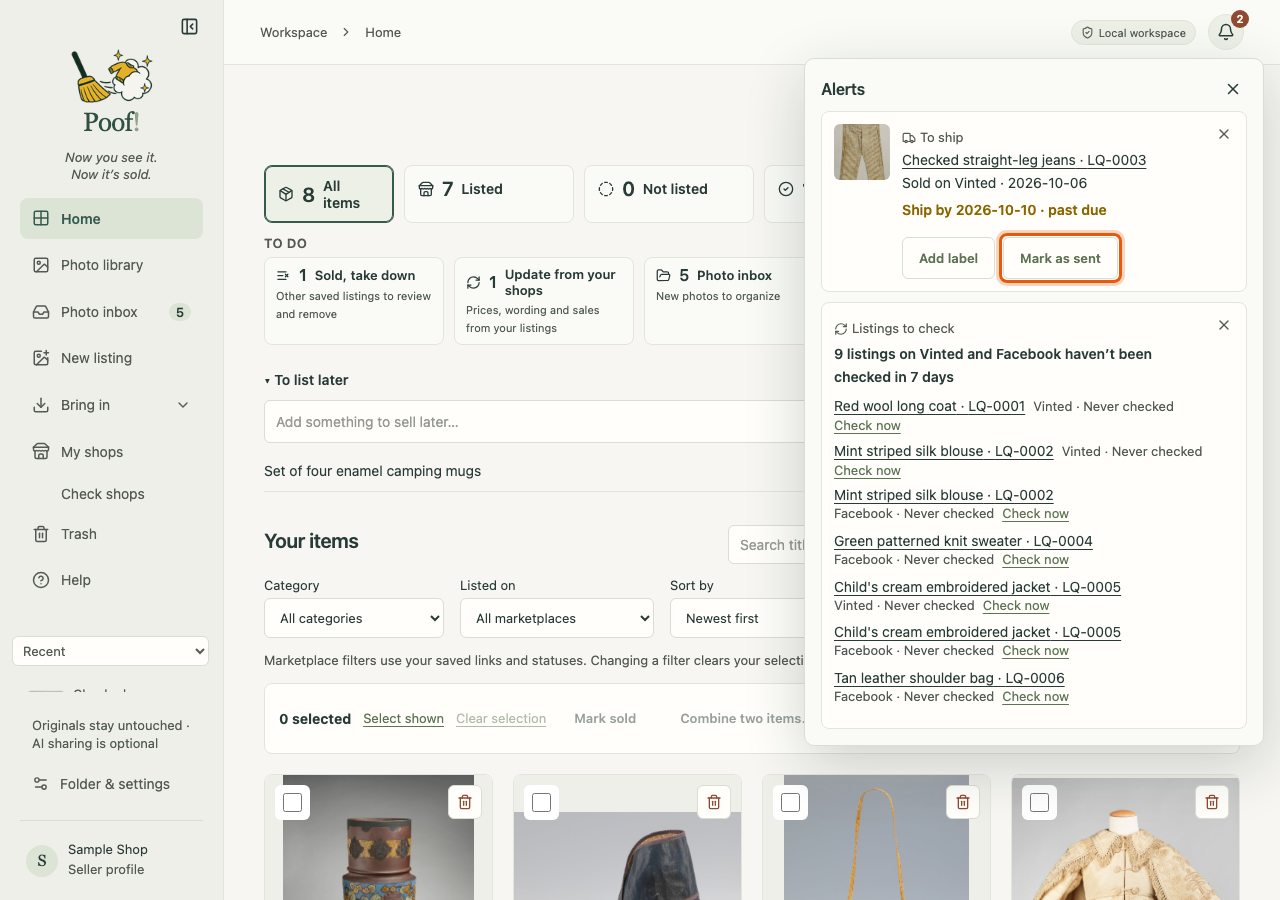Dismiss the To ship alert card
The height and width of the screenshot is (900, 1280).
pos(1224,134)
